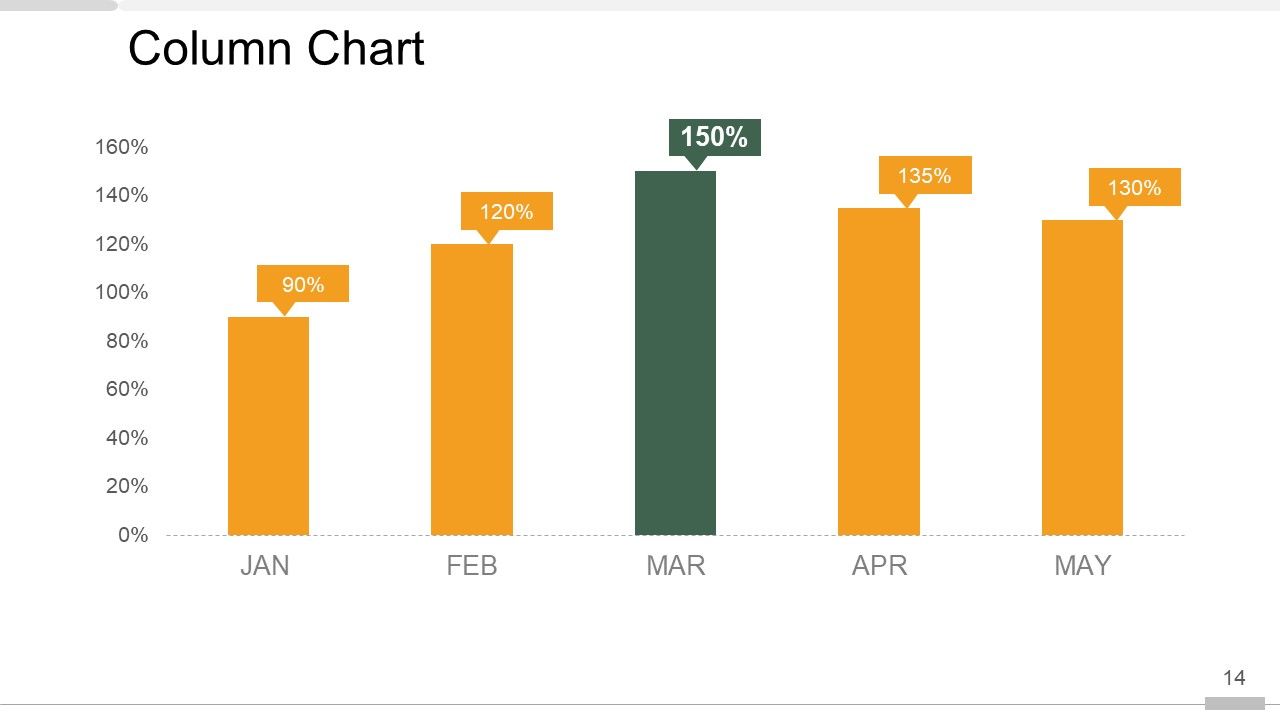The height and width of the screenshot is (720, 1280).
Task: Click the slide number 14
Action: [1234, 678]
